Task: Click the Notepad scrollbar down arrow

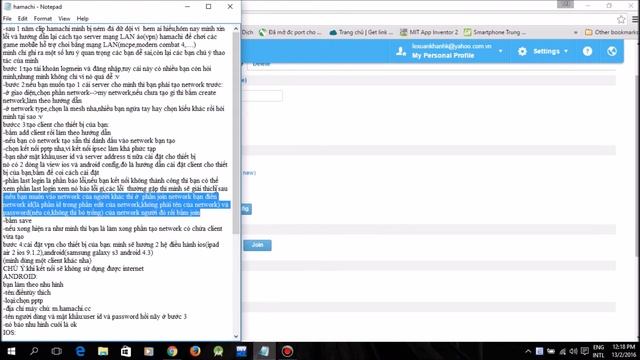Action: point(236,336)
